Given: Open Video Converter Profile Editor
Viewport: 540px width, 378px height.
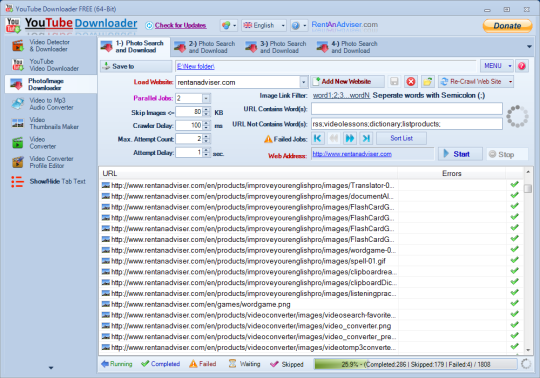Looking at the screenshot, I should point(50,162).
